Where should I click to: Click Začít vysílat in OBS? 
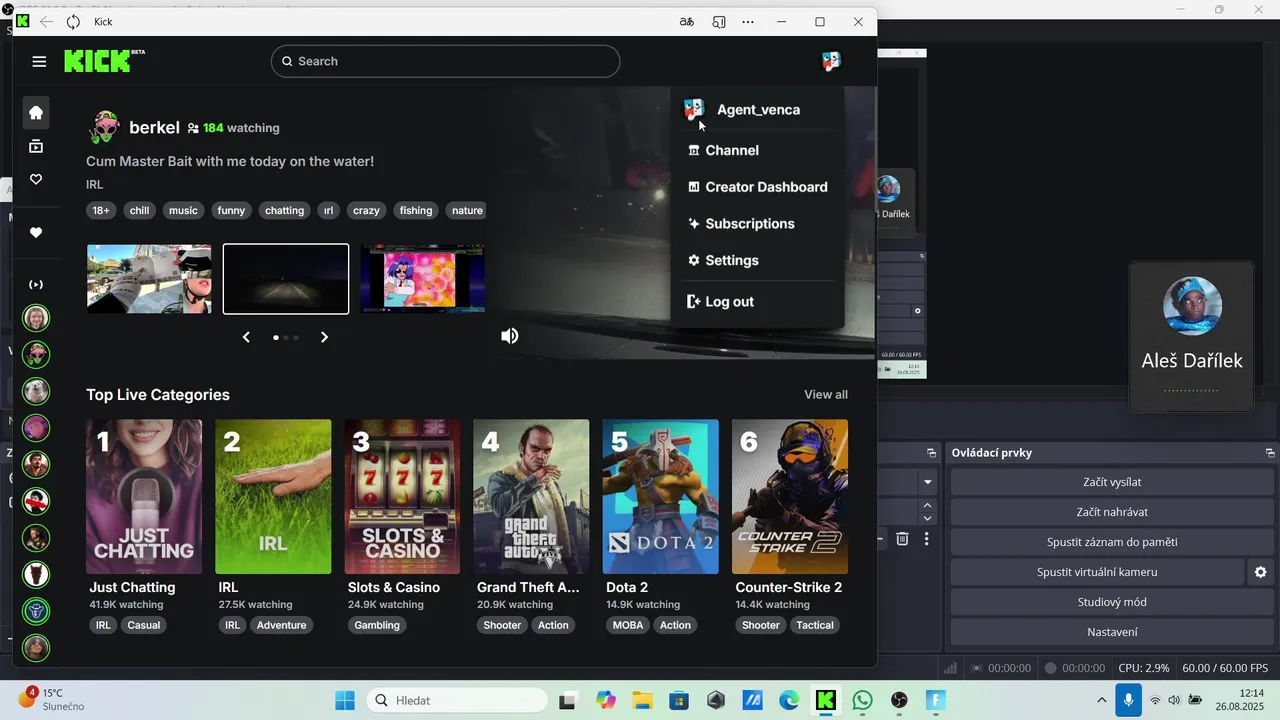(1111, 482)
